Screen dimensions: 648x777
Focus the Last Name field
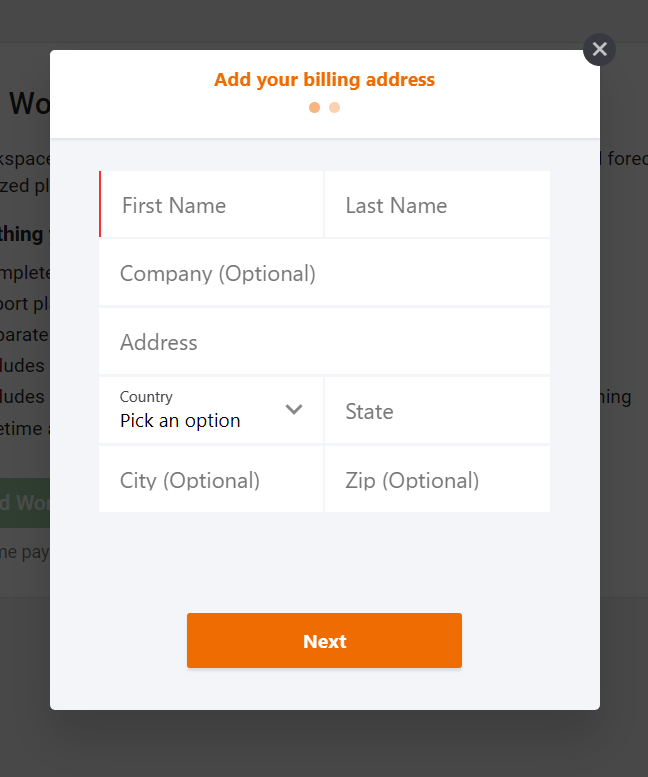point(437,204)
